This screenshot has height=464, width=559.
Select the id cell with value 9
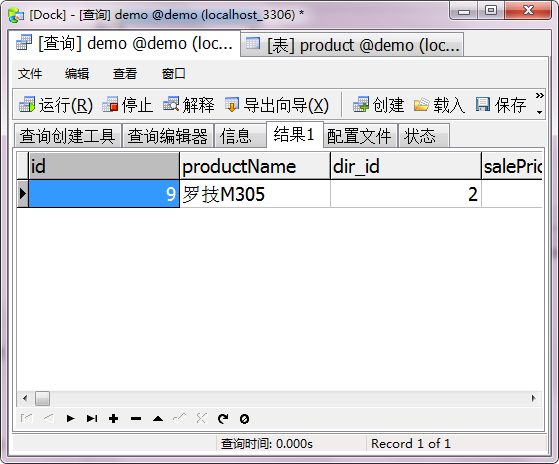click(104, 194)
